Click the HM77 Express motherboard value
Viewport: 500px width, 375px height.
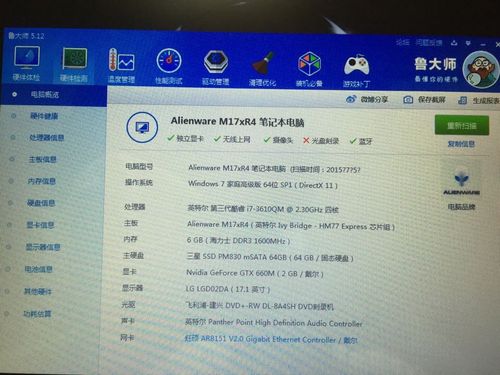(291, 226)
